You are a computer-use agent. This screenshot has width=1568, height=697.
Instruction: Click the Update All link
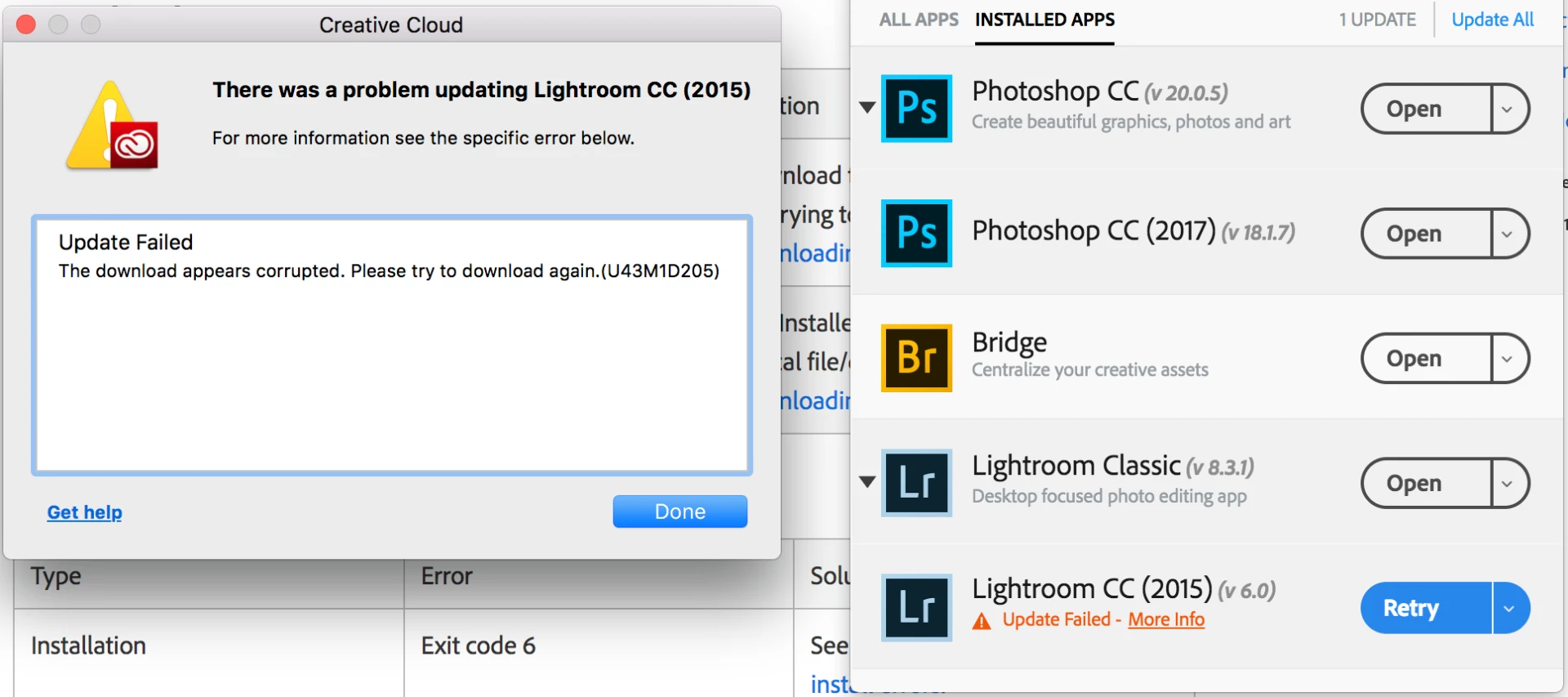pos(1492,20)
